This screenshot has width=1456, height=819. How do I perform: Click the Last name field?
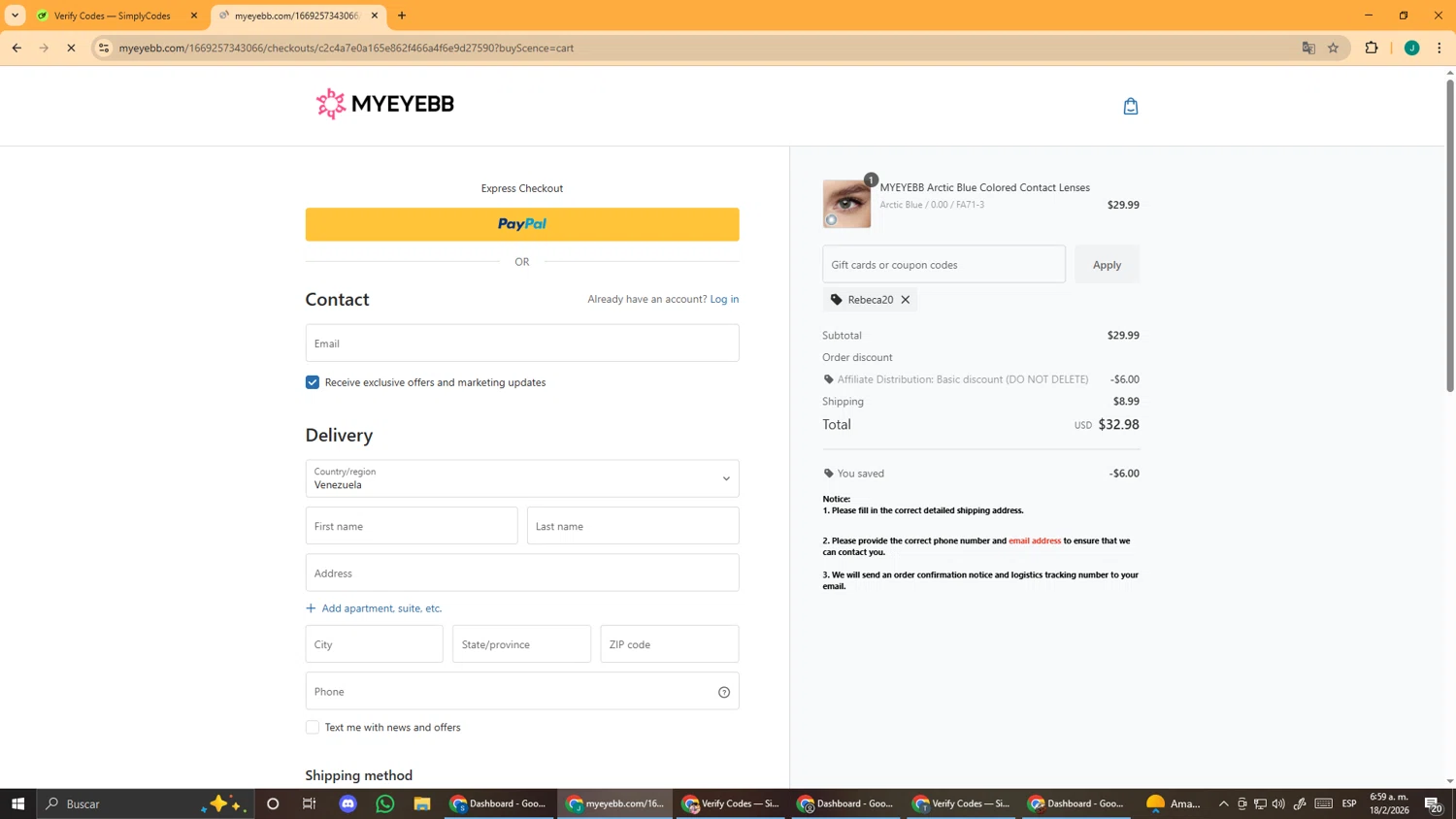(633, 526)
